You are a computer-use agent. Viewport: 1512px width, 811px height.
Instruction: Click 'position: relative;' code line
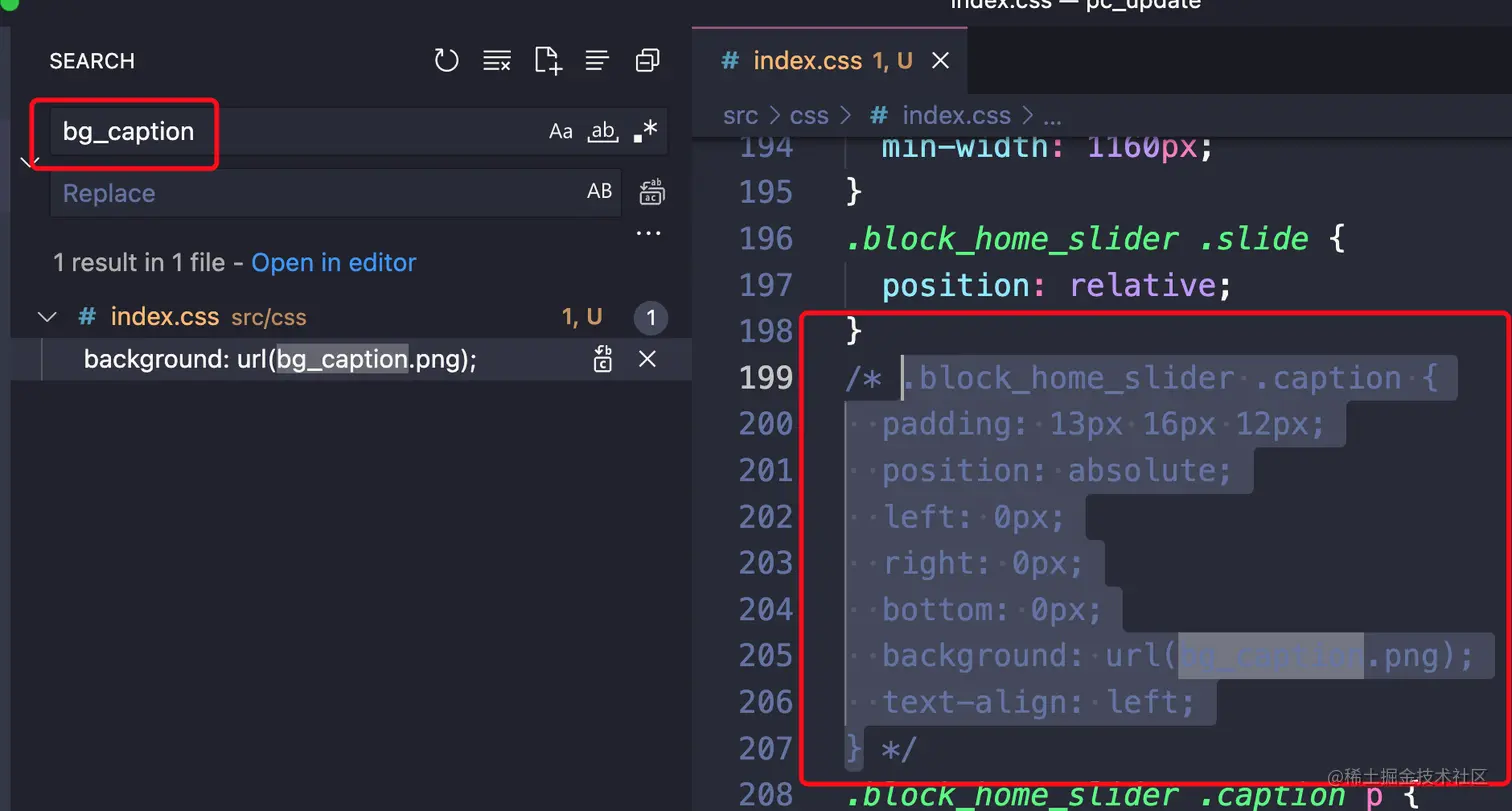click(x=1056, y=286)
